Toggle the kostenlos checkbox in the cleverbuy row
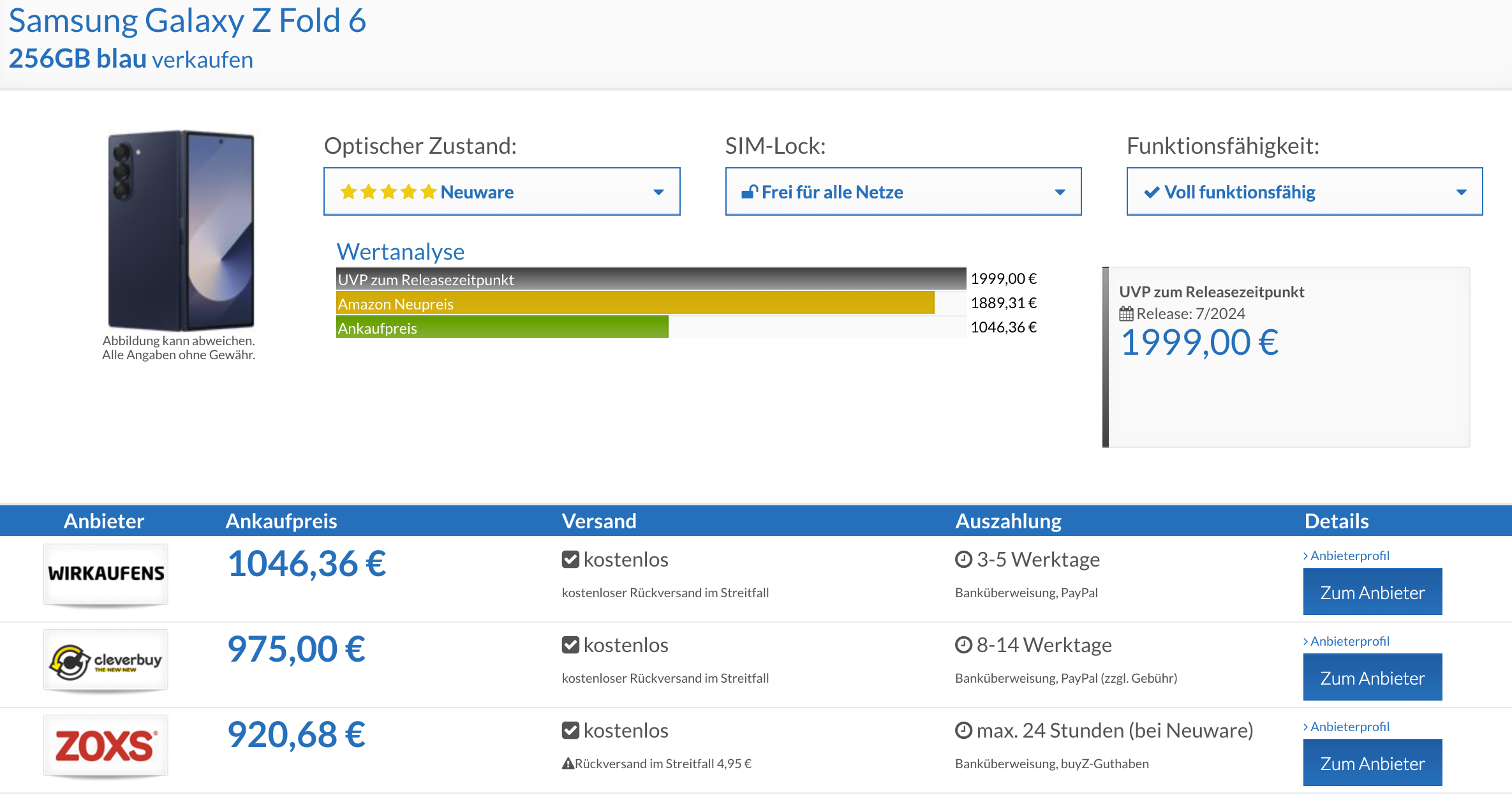Screen dimensions: 1512x795 (570, 645)
